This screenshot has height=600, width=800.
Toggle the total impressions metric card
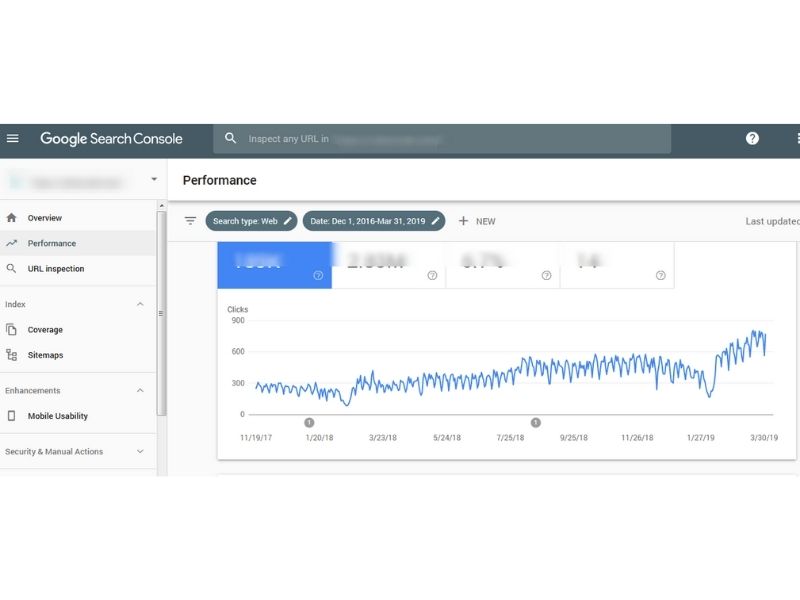tap(389, 265)
